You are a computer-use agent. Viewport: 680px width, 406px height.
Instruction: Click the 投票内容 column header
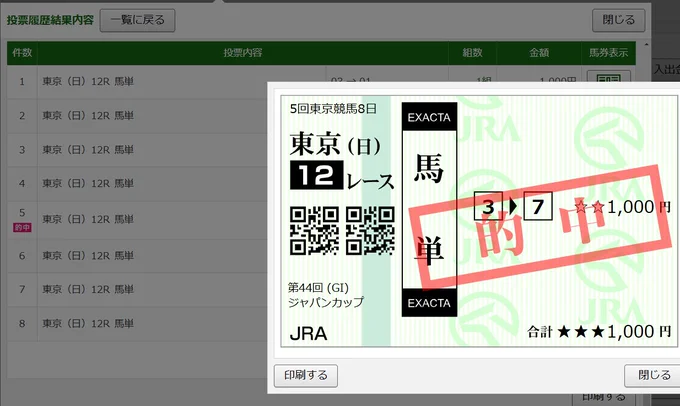243,53
